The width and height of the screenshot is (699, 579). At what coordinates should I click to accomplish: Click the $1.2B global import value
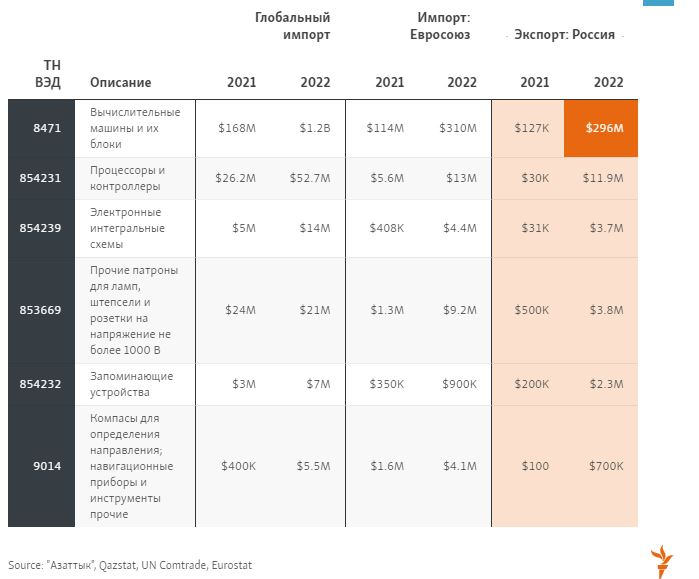(314, 128)
